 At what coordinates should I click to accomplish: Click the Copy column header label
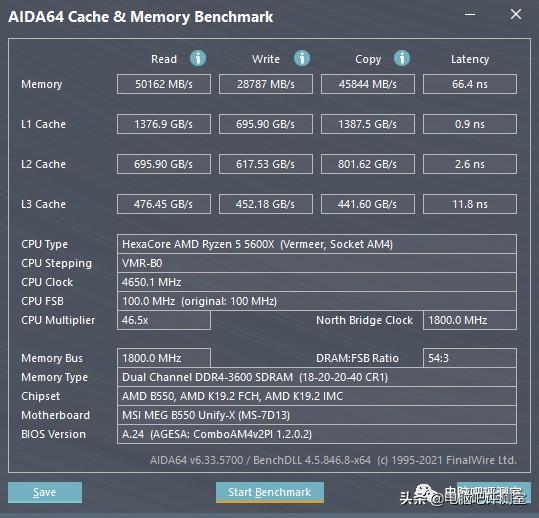(368, 59)
